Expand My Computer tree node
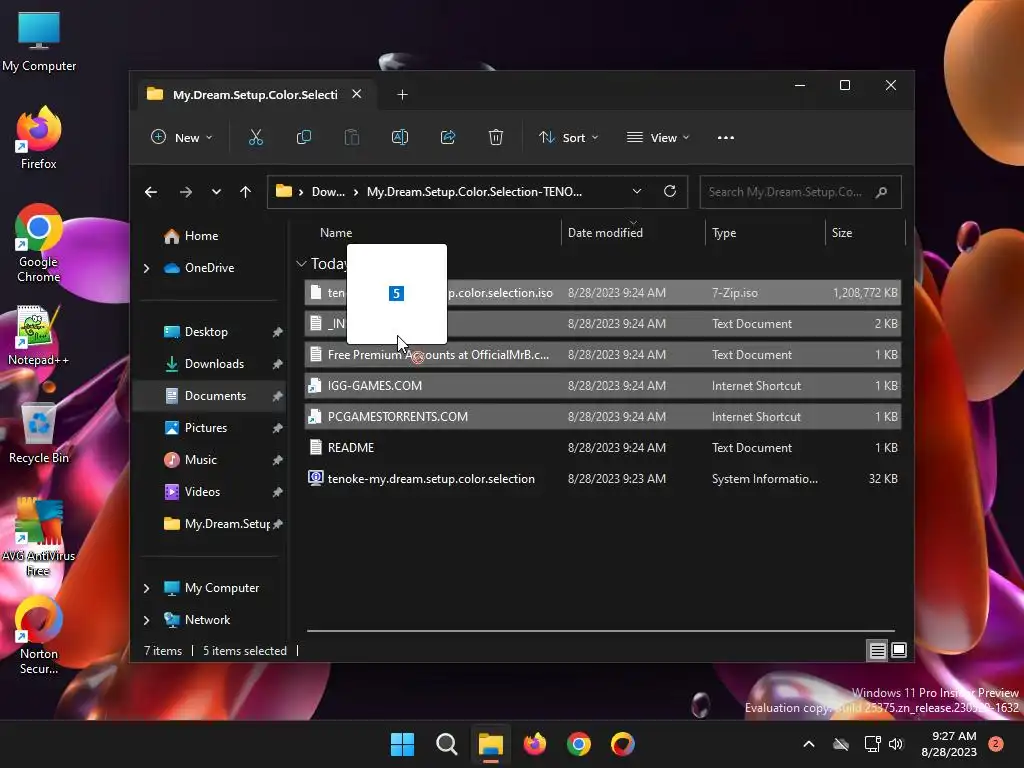Screen dimensions: 1024x768 (146, 588)
